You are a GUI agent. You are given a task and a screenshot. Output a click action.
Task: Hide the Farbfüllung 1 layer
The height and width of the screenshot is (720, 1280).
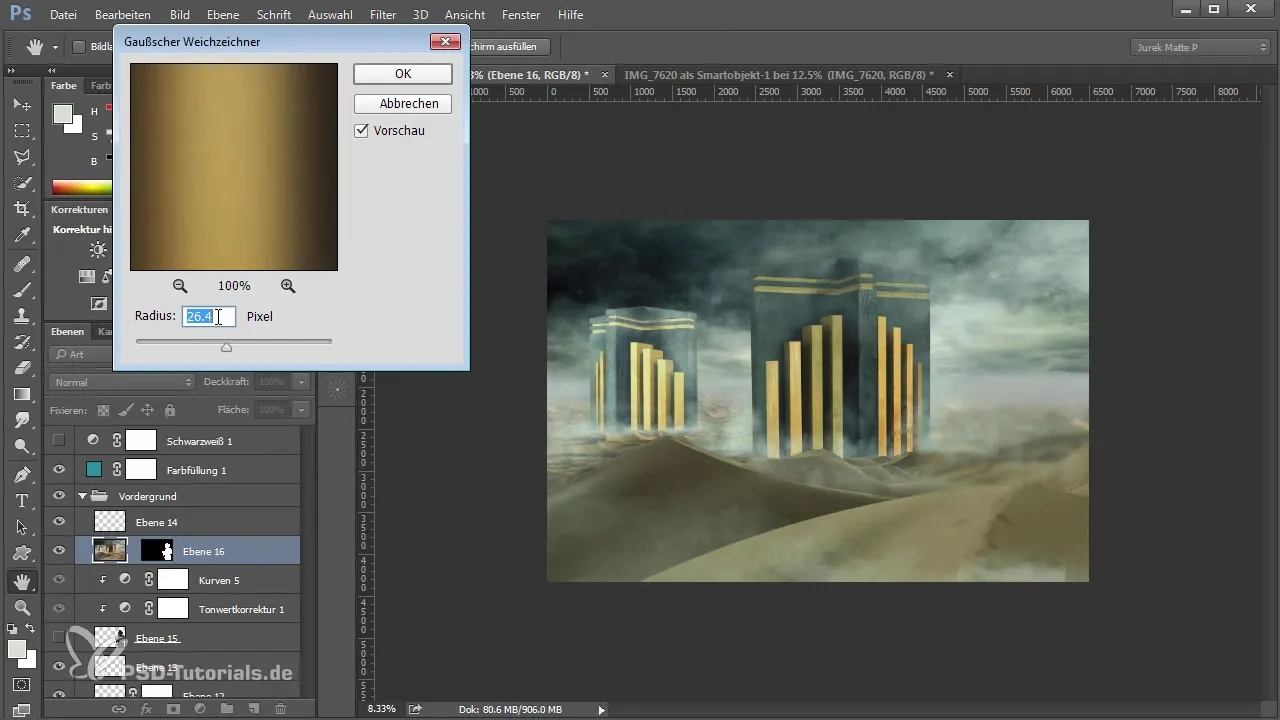click(x=59, y=469)
